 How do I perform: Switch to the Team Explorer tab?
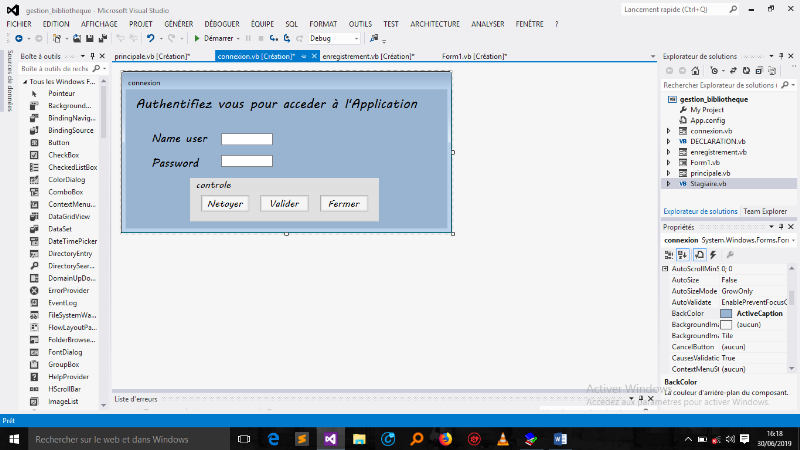[765, 211]
